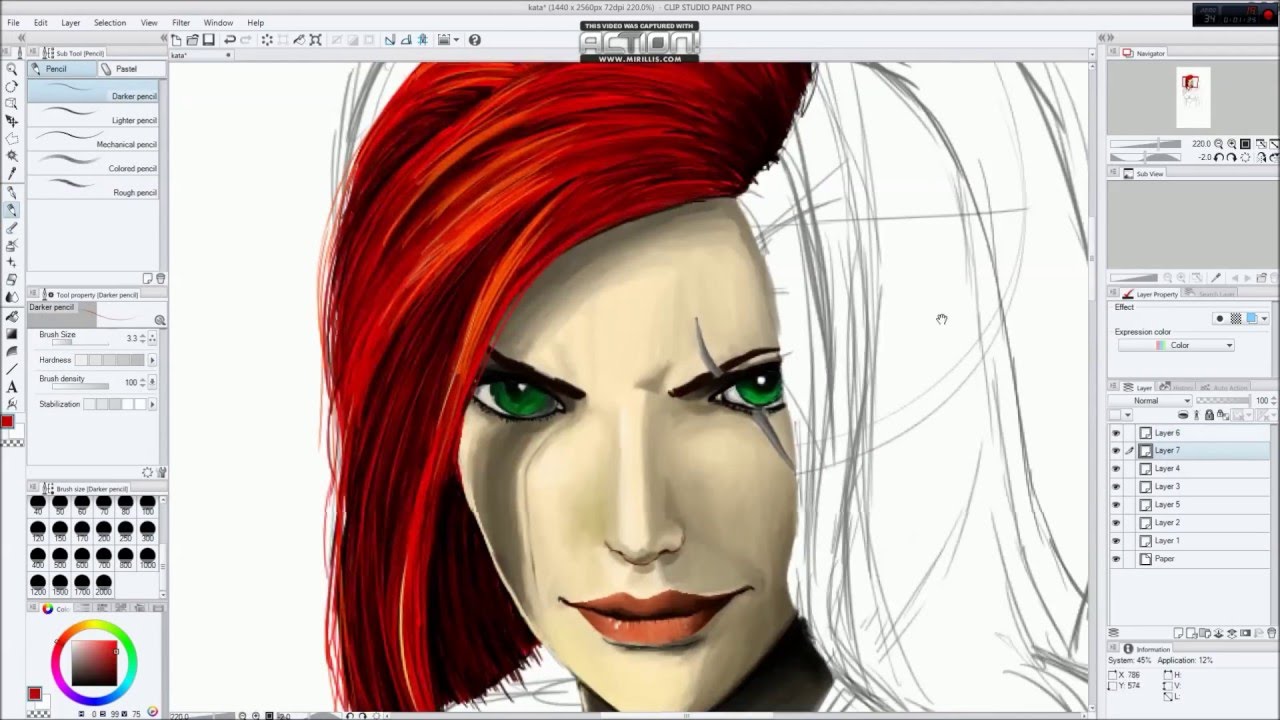Select the Zoom tool in the tool palette
The image size is (1280, 720).
click(x=12, y=70)
